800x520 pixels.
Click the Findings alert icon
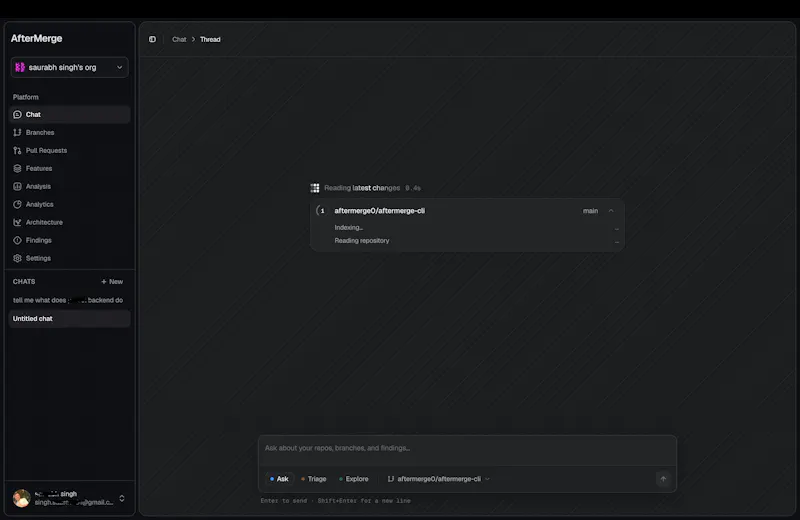point(17,240)
